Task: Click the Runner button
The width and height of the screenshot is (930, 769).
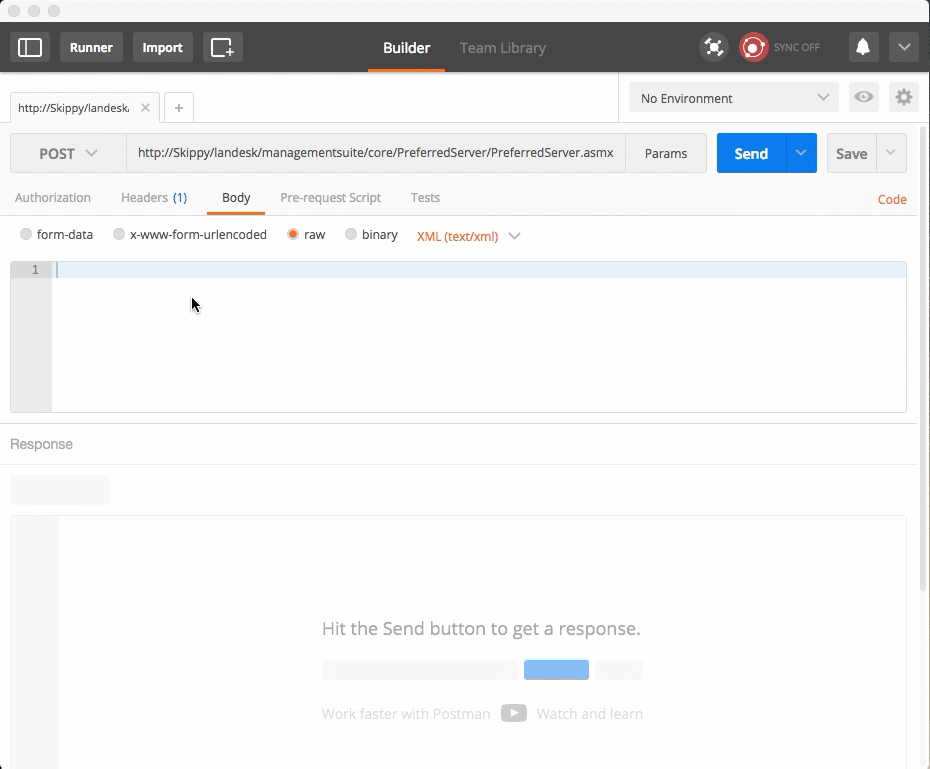Action: pyautogui.click(x=91, y=47)
